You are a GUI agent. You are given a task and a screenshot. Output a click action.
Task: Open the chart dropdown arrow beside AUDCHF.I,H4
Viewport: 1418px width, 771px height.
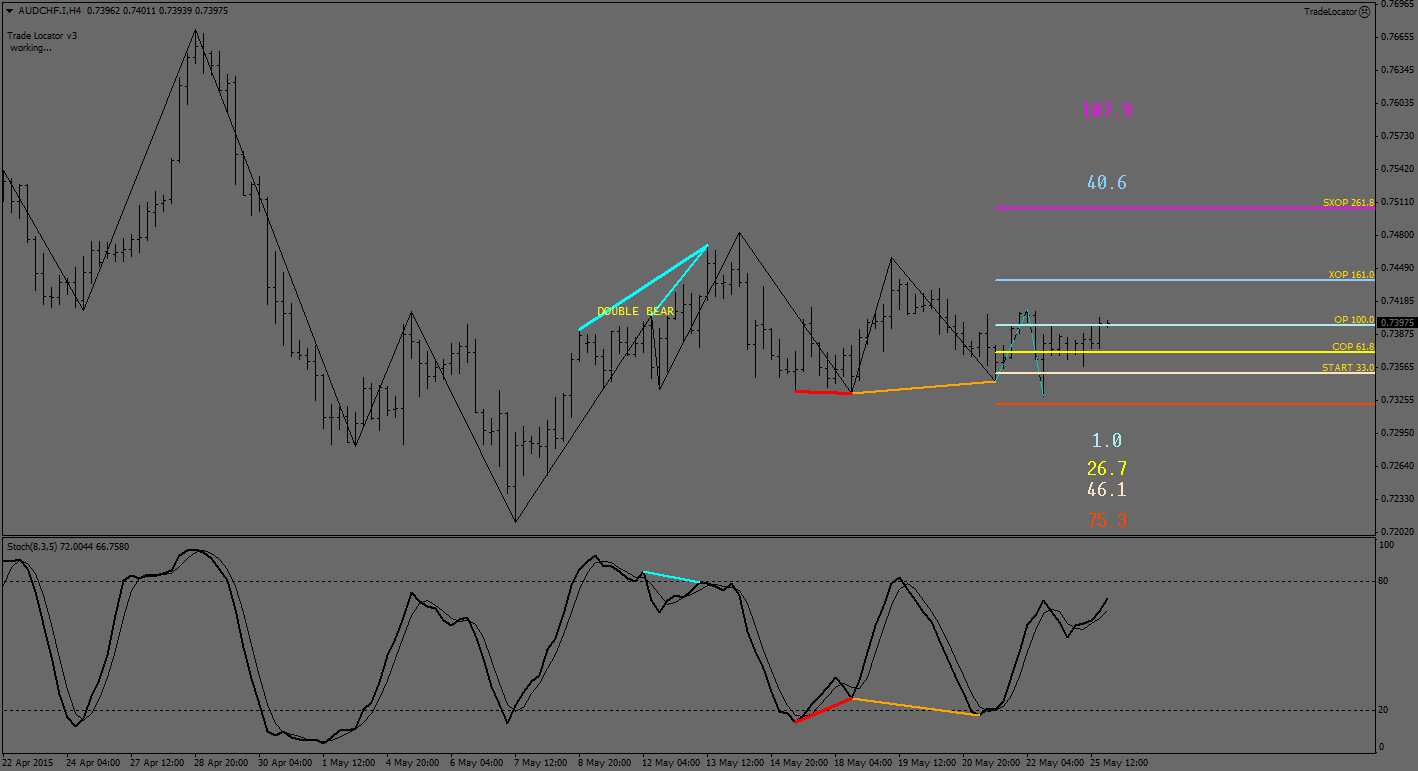click(9, 11)
